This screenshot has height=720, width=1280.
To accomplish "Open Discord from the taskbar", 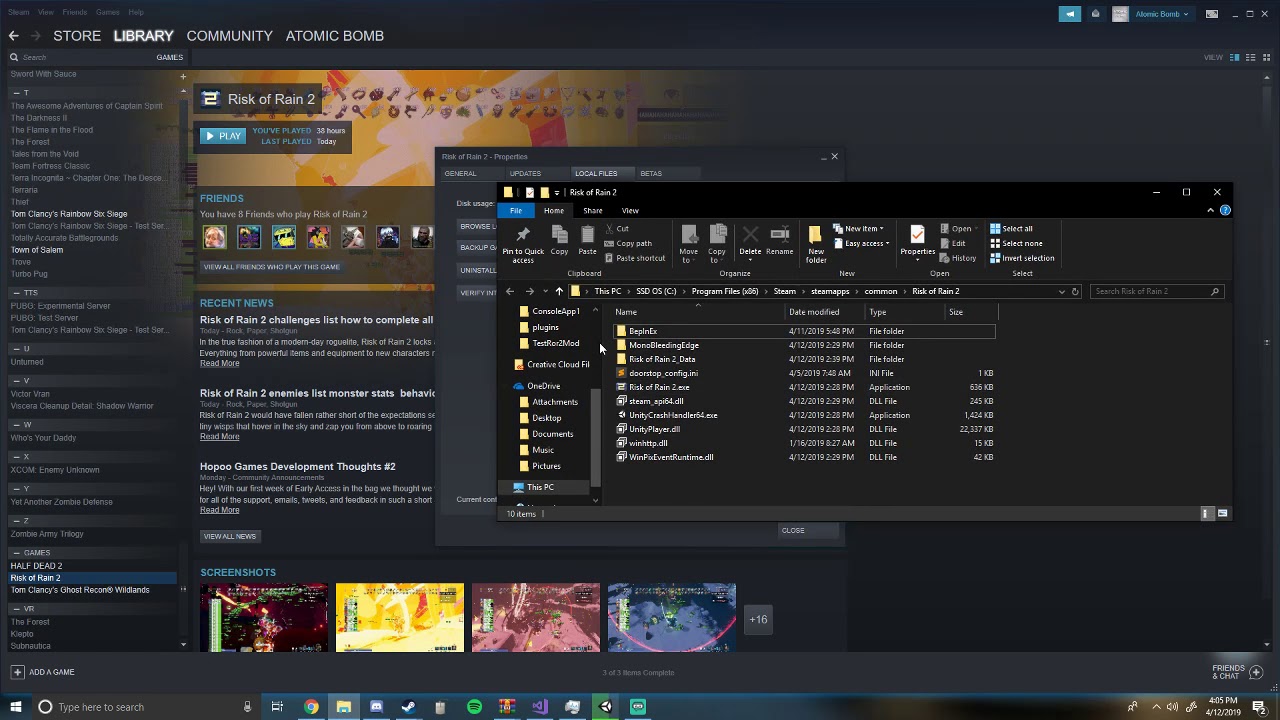I will [x=376, y=707].
